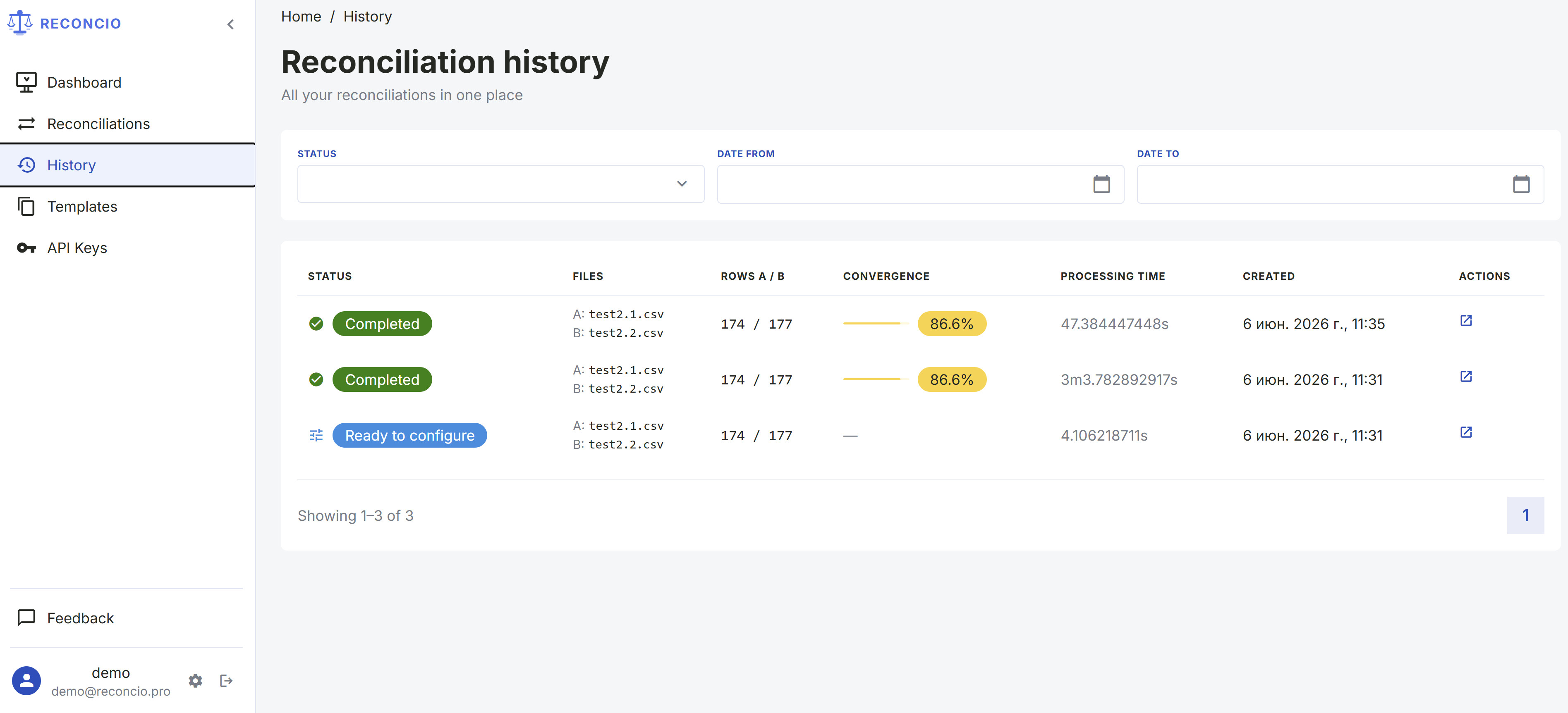This screenshot has width=1568, height=713.
Task: Click 86.6% badge in 47.384447448s row
Action: coord(951,324)
